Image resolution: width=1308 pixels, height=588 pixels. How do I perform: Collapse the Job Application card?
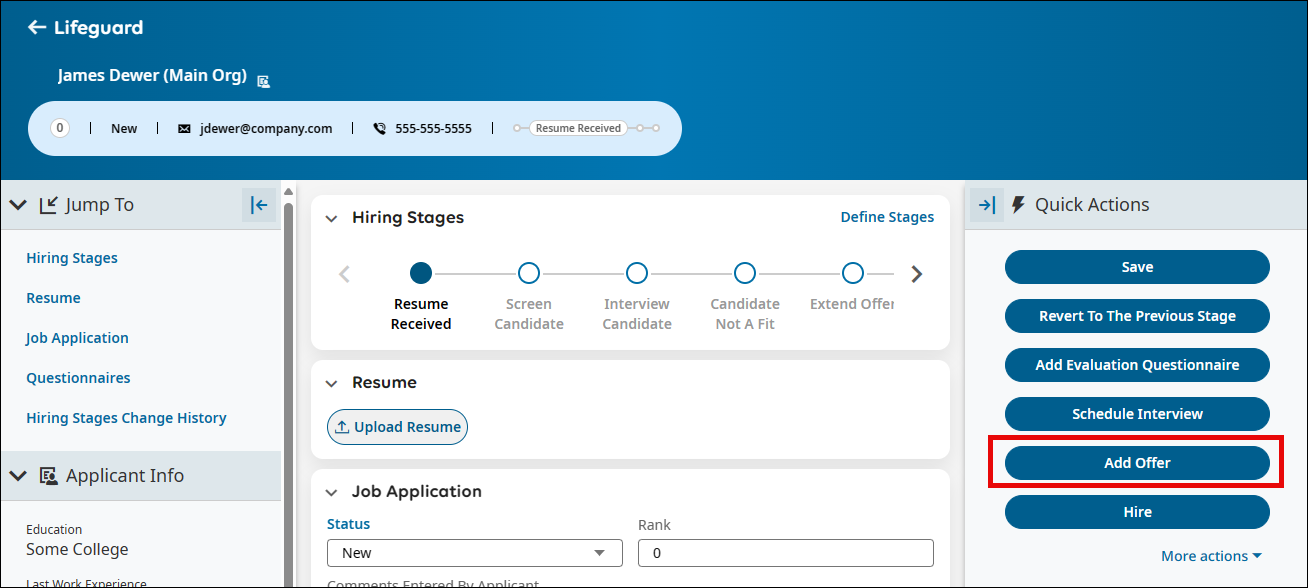tap(332, 492)
